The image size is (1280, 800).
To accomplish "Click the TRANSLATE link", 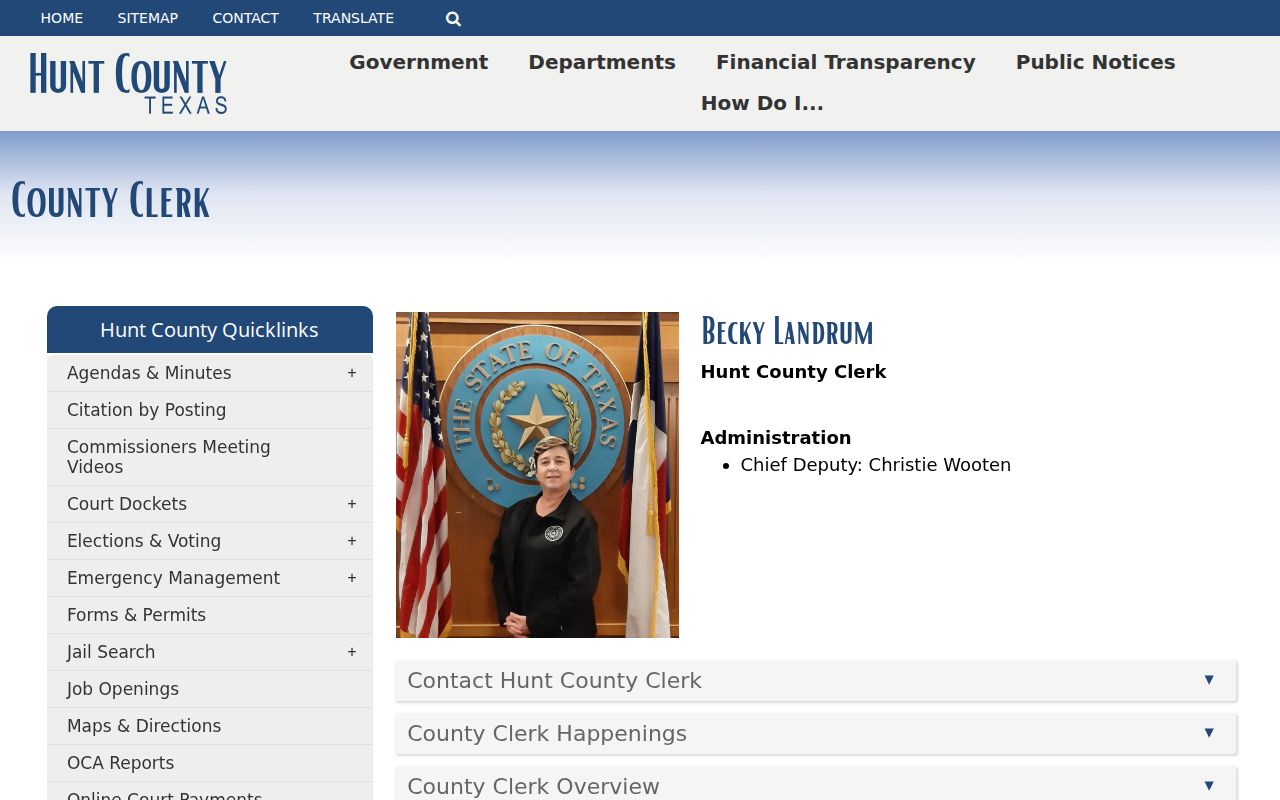I will pyautogui.click(x=354, y=18).
